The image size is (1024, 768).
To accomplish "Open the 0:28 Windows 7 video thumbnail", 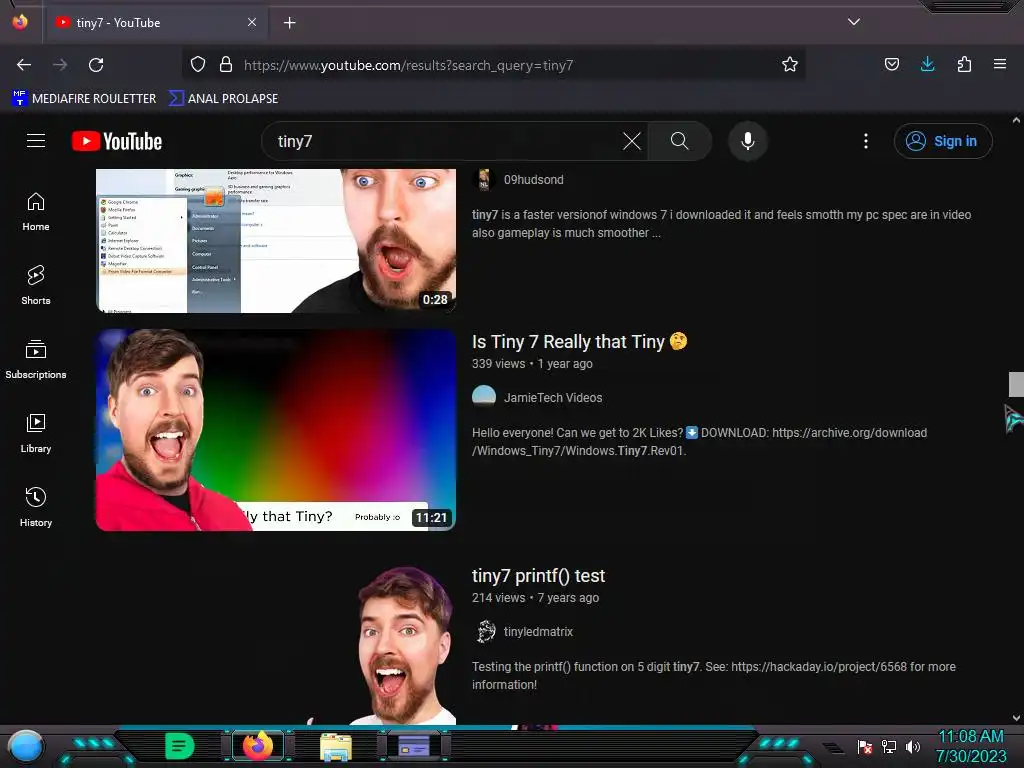I will (x=276, y=240).
